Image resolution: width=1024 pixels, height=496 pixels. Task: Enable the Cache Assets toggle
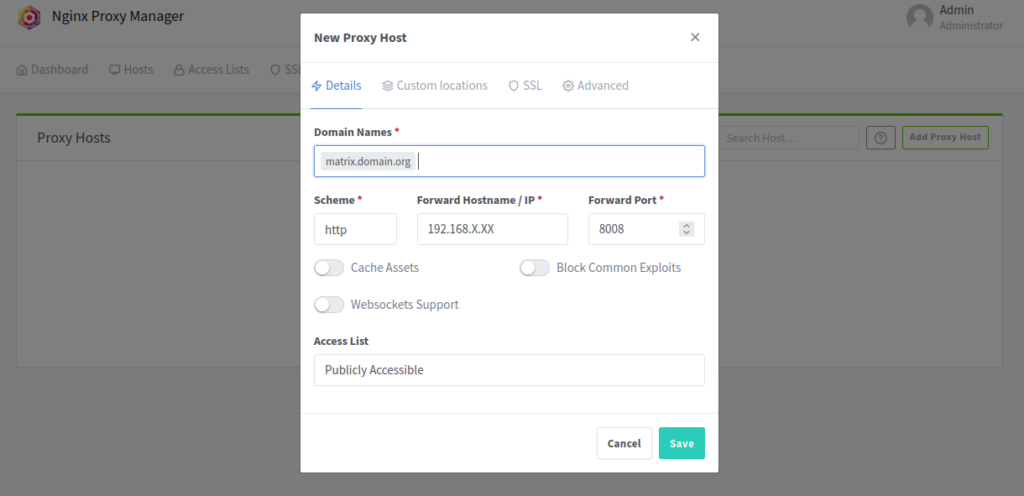point(328,268)
